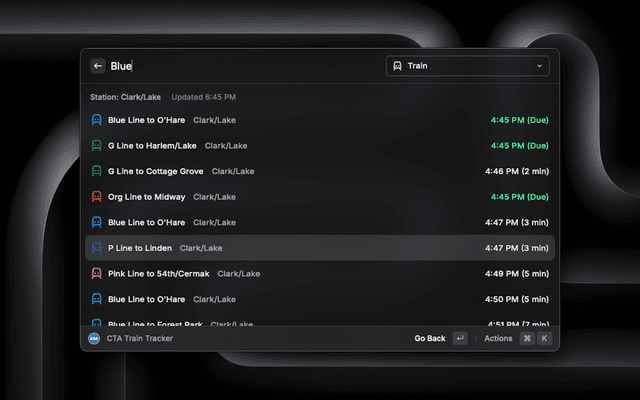Open the Train type dropdown
The height and width of the screenshot is (400, 640).
(467, 66)
